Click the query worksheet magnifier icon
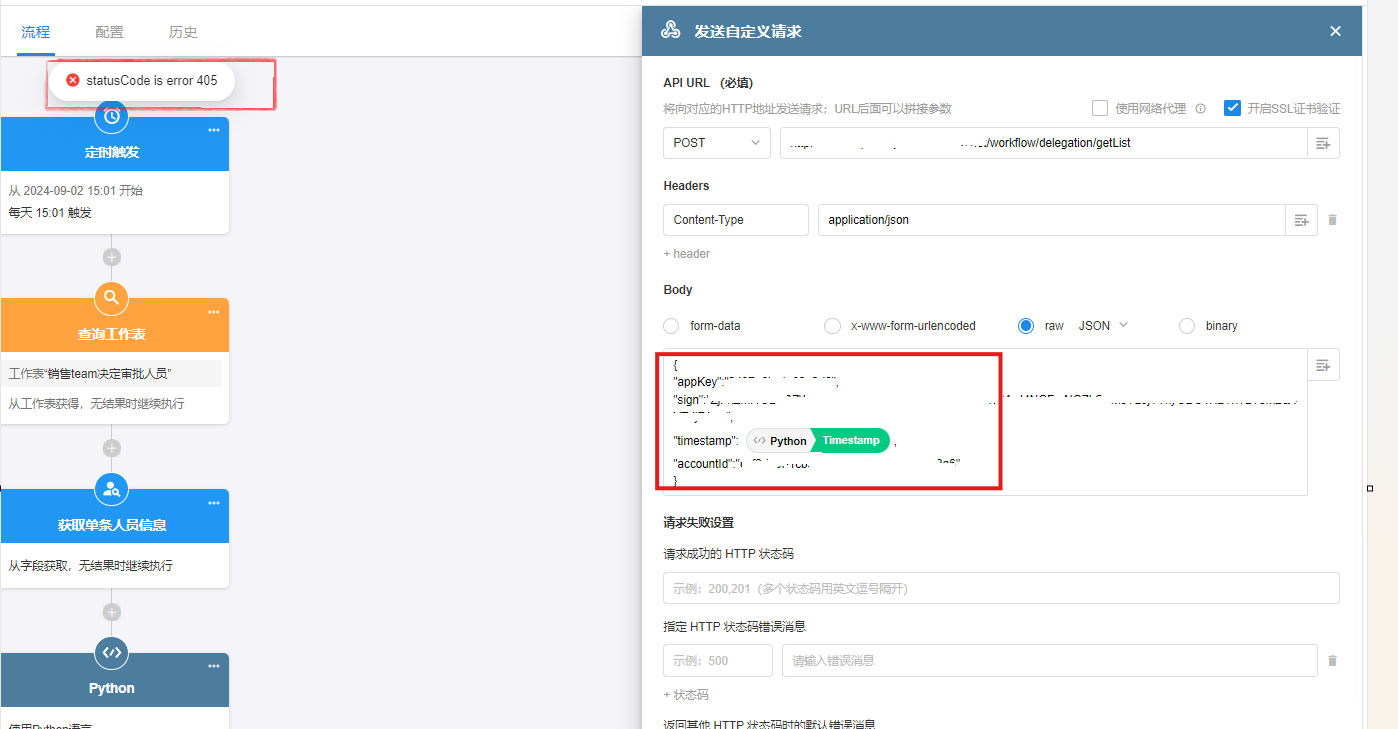Image resolution: width=1398 pixels, height=729 pixels. (x=112, y=297)
